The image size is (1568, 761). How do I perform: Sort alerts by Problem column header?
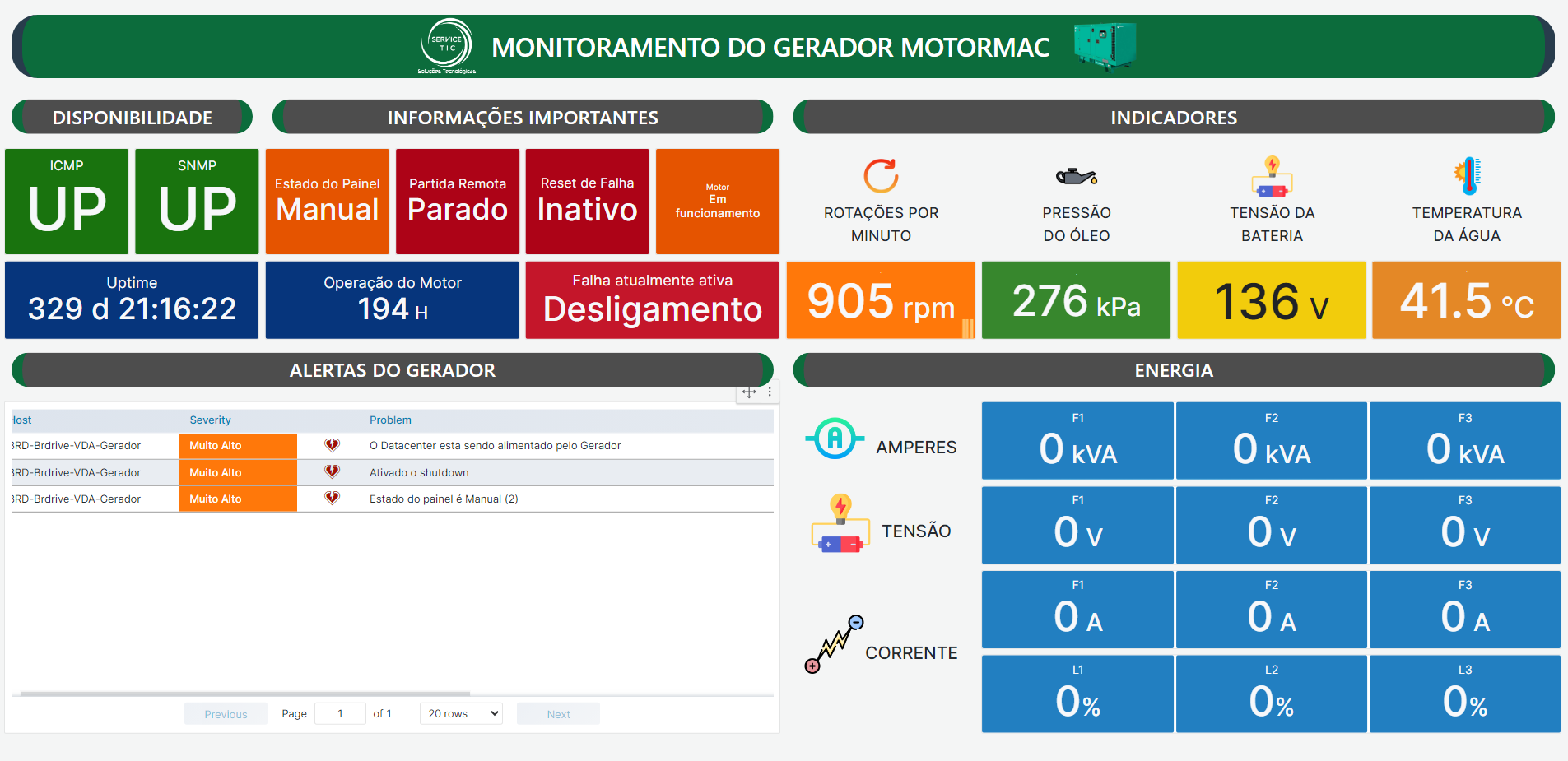(x=390, y=420)
